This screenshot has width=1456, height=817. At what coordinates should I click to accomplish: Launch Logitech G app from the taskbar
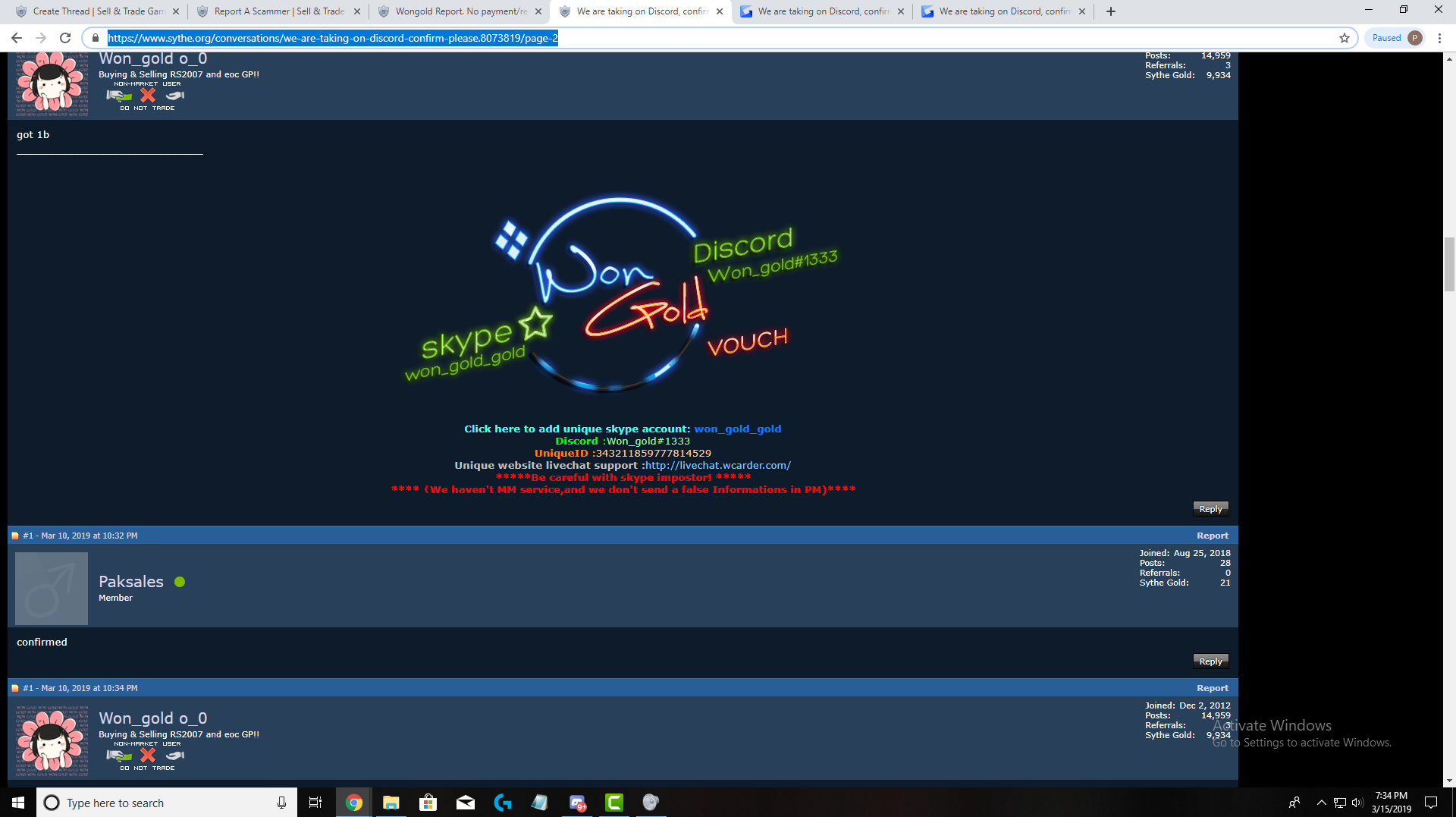(502, 803)
